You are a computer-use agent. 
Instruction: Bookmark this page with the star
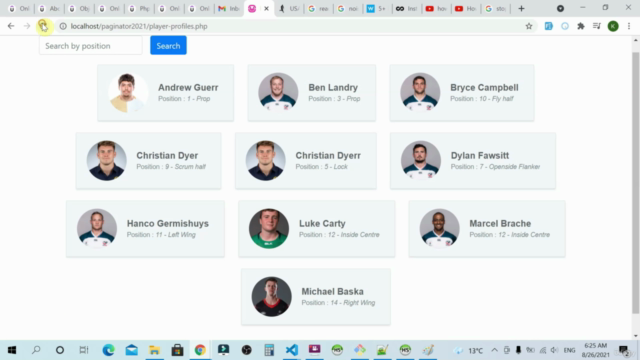pos(529,26)
